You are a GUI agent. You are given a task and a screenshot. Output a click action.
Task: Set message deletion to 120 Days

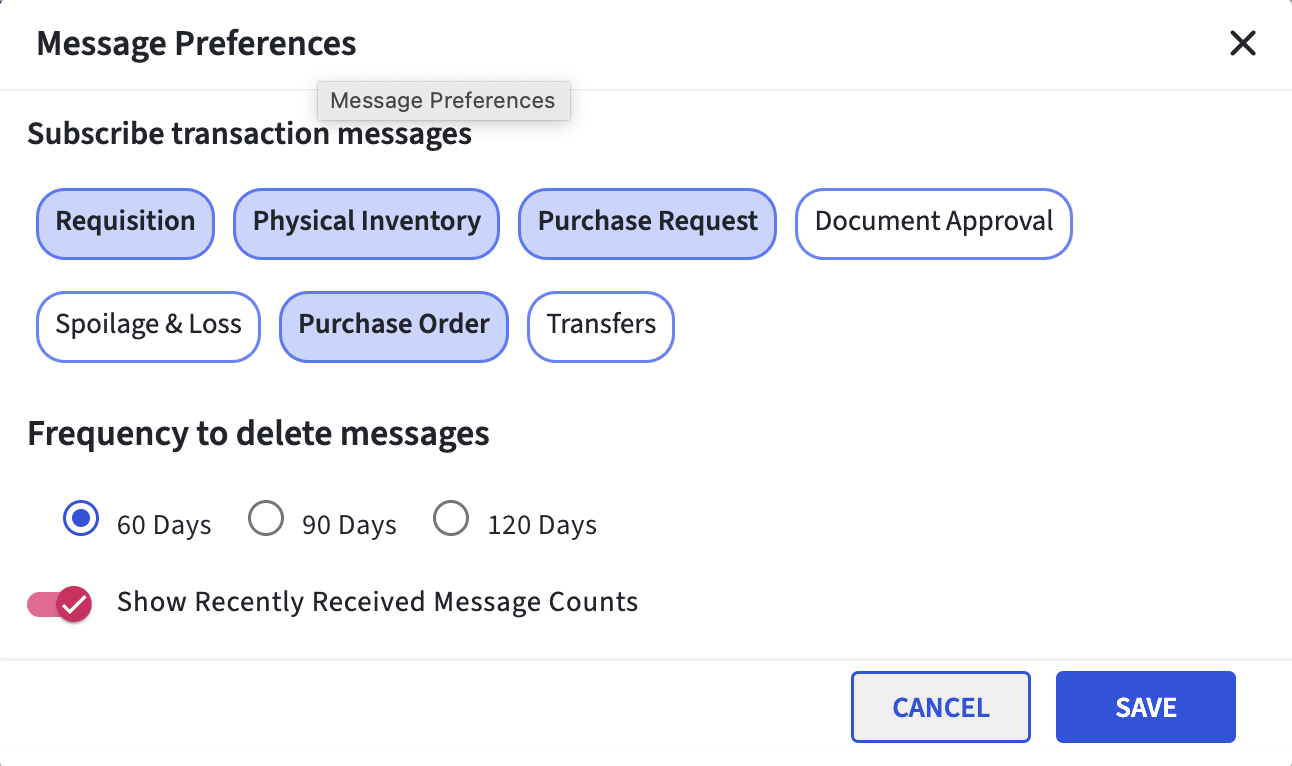click(x=451, y=518)
